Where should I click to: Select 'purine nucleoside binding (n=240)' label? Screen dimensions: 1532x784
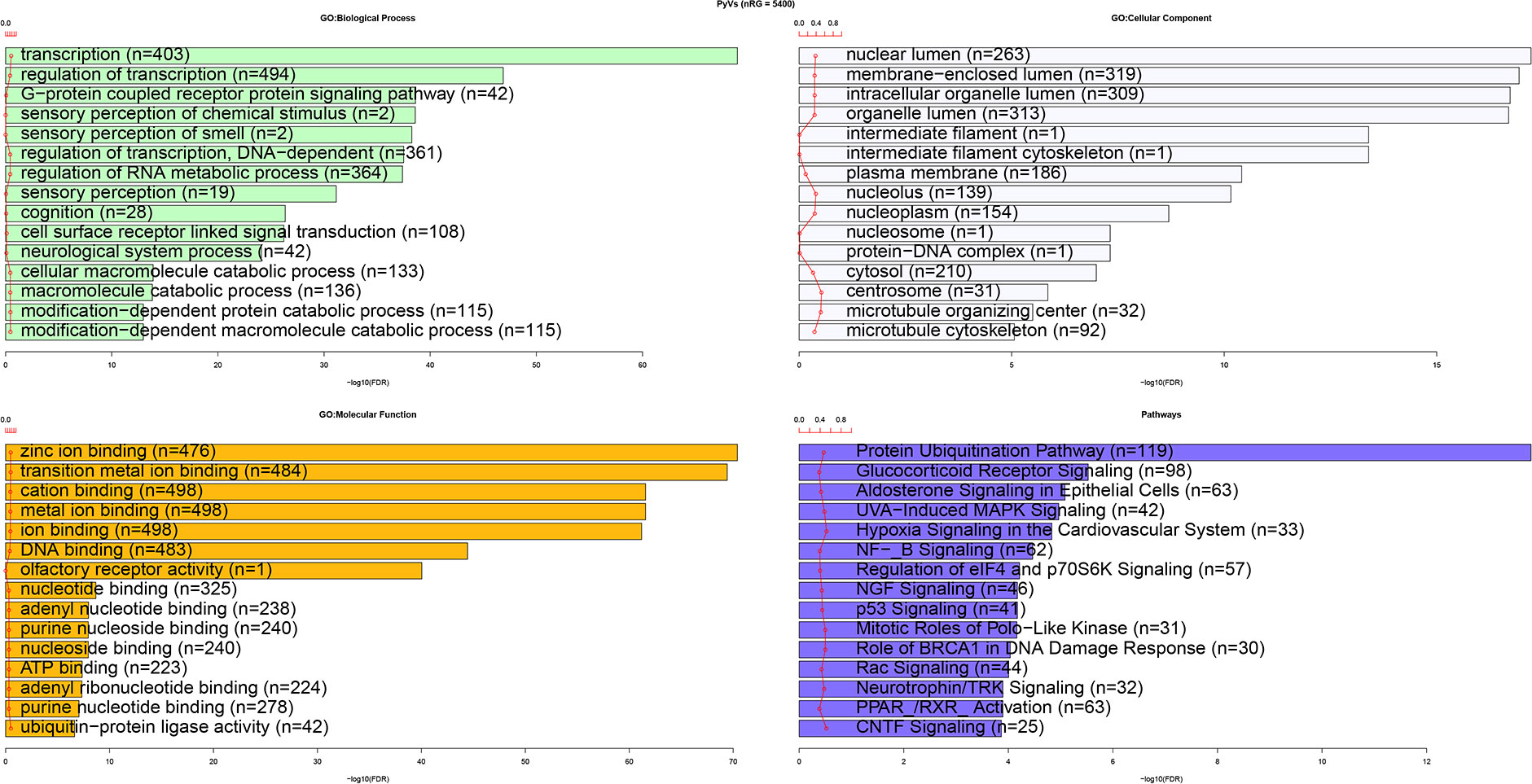(x=159, y=629)
